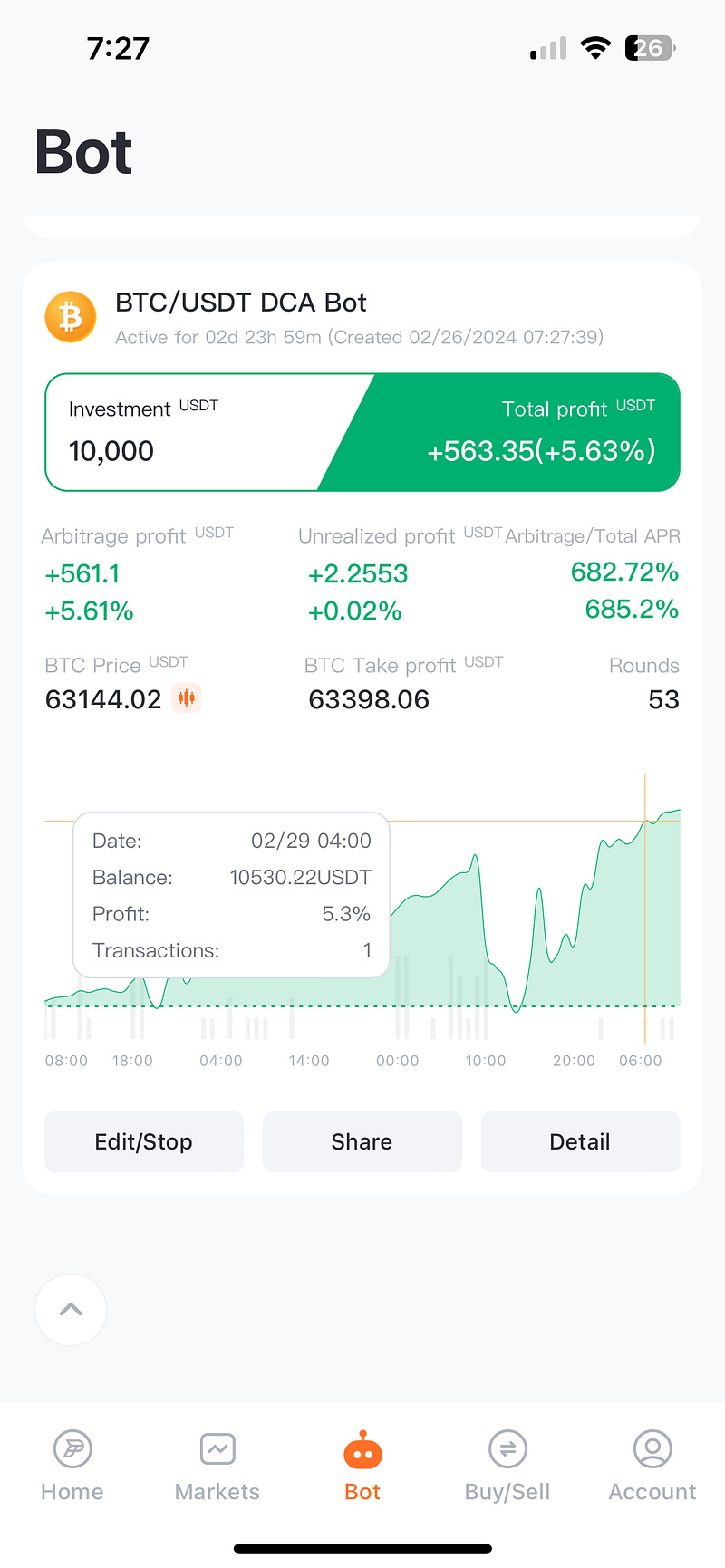The image size is (725, 1568).
Task: Tap the 06:00 chart axis label
Action: pyautogui.click(x=641, y=1061)
